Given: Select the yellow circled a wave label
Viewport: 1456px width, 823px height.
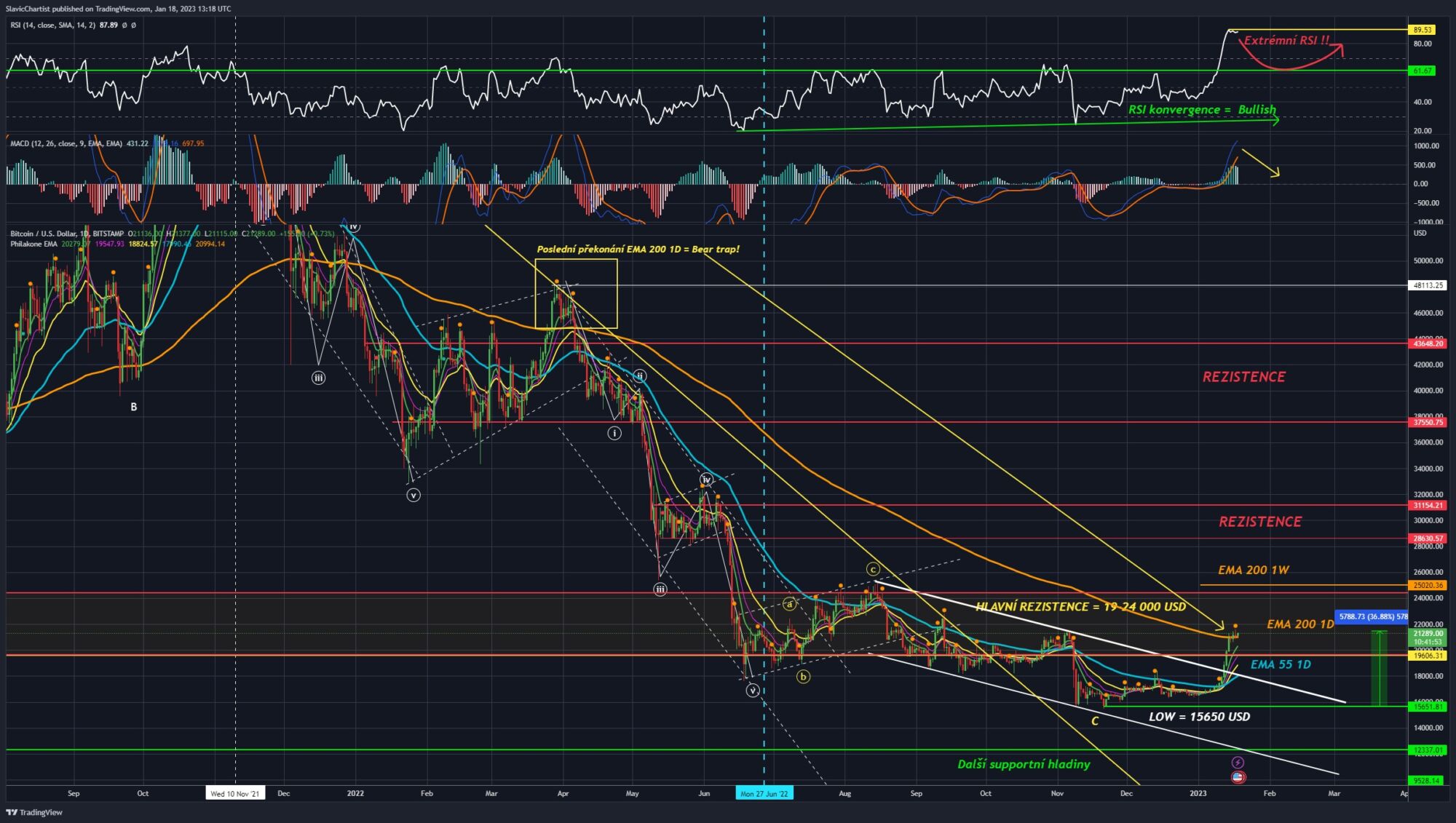Looking at the screenshot, I should point(790,604).
